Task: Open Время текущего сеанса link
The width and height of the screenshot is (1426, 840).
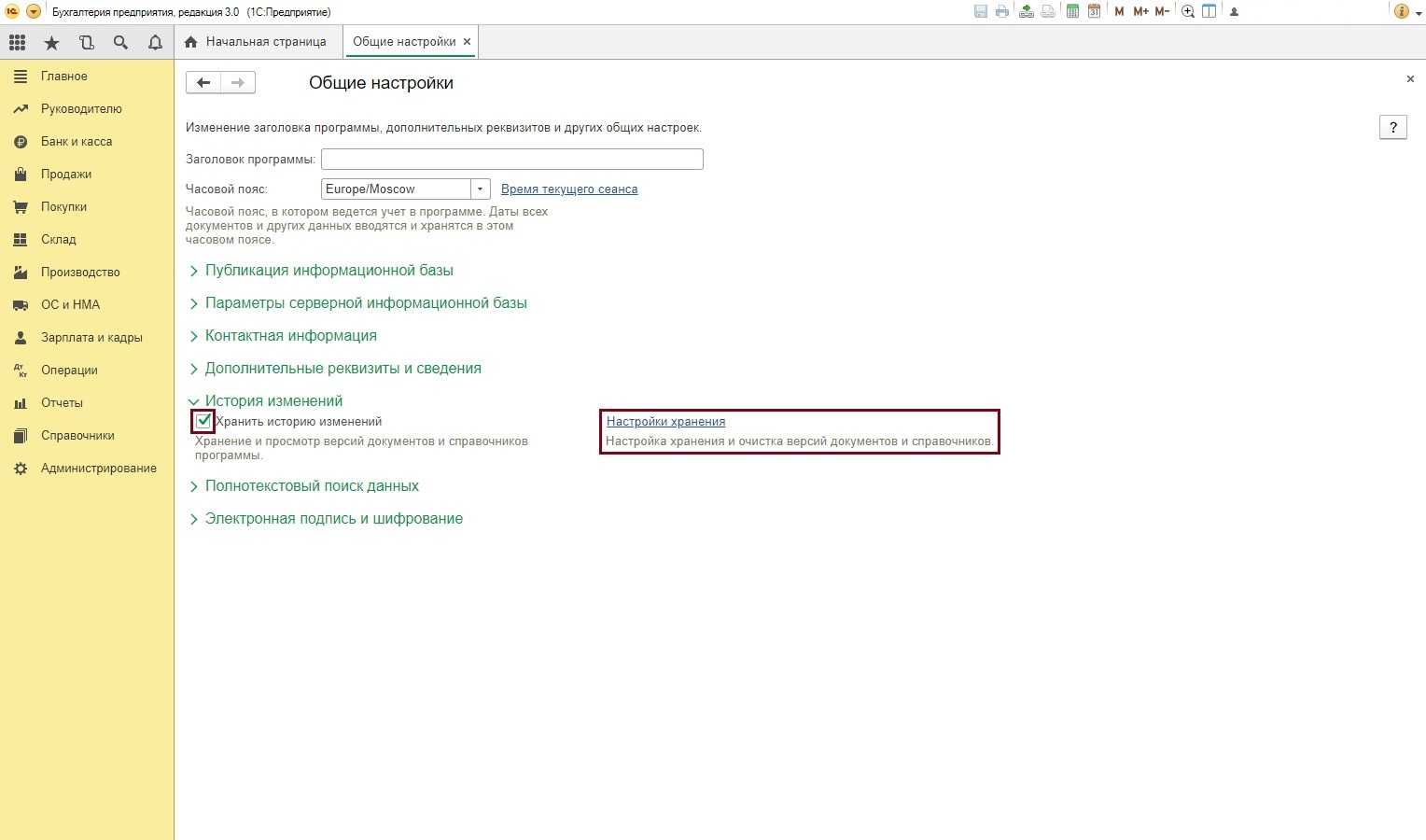Action: coord(569,189)
